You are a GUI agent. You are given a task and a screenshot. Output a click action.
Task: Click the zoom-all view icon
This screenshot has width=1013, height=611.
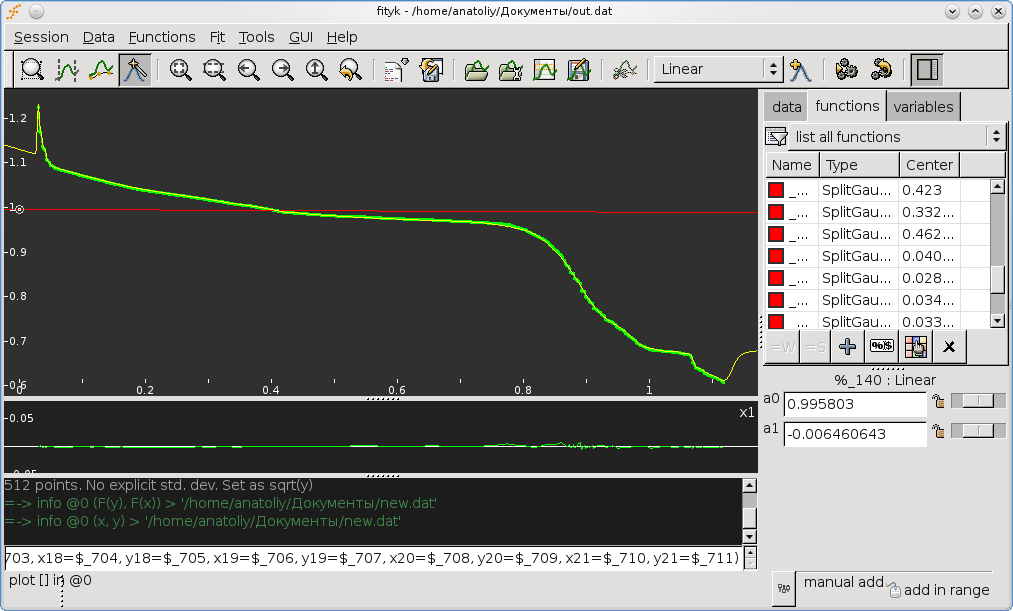pos(180,69)
